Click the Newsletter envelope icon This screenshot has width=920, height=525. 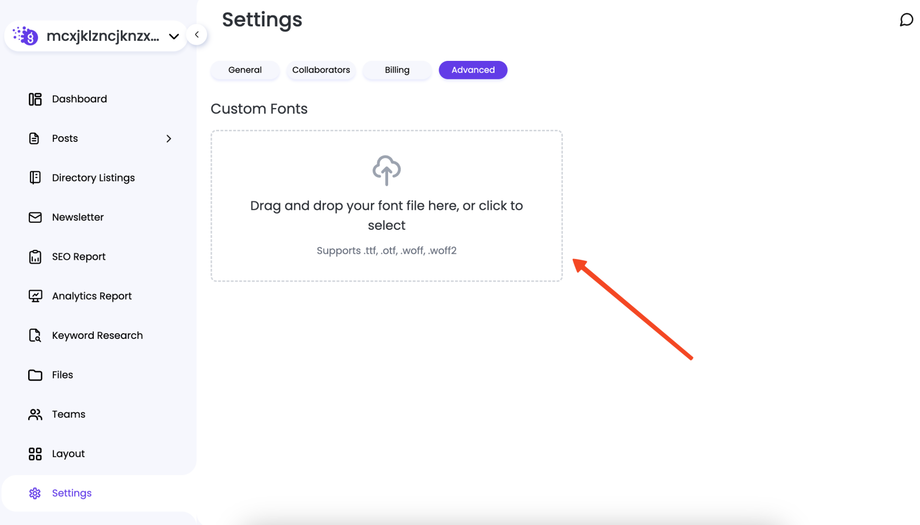[x=35, y=217]
